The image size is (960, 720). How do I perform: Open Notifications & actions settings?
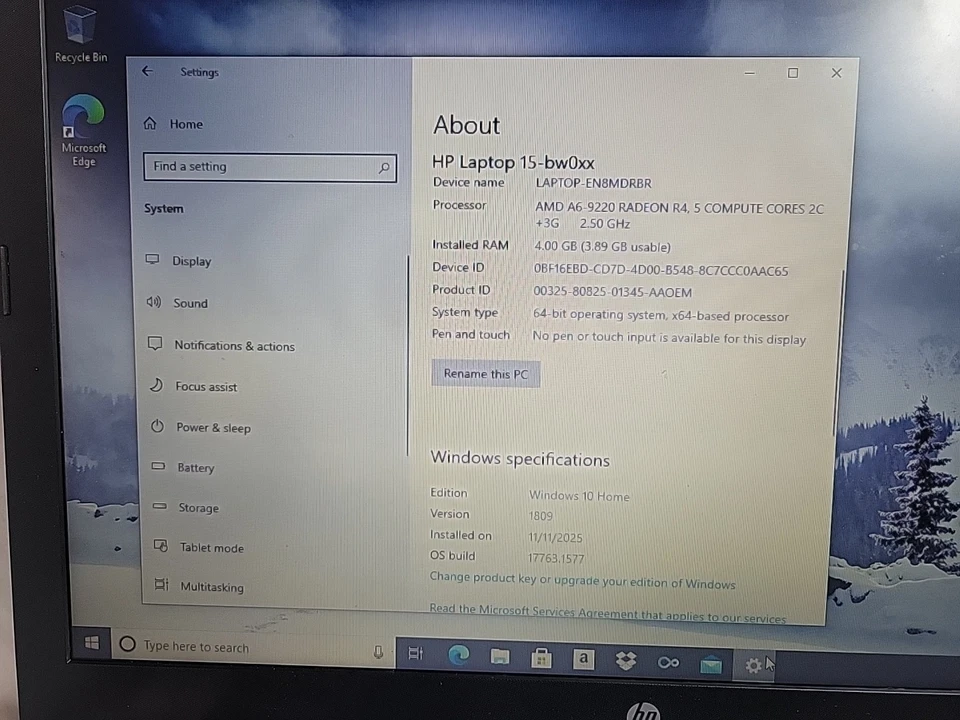[234, 345]
